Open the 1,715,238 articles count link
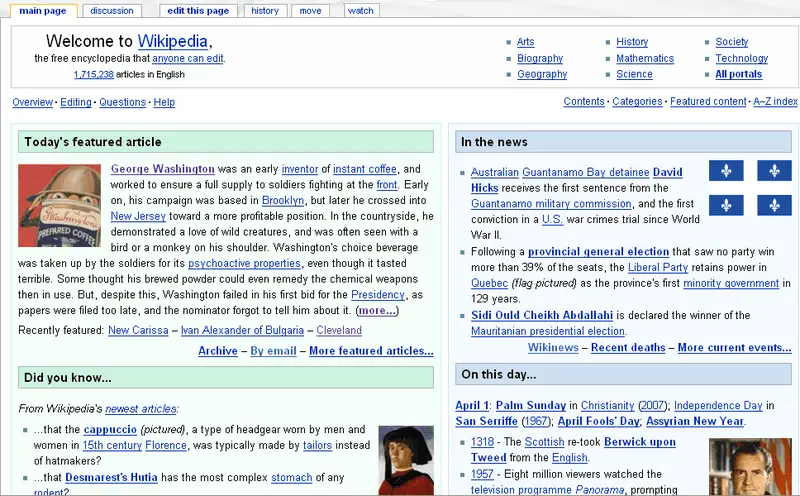 point(93,75)
